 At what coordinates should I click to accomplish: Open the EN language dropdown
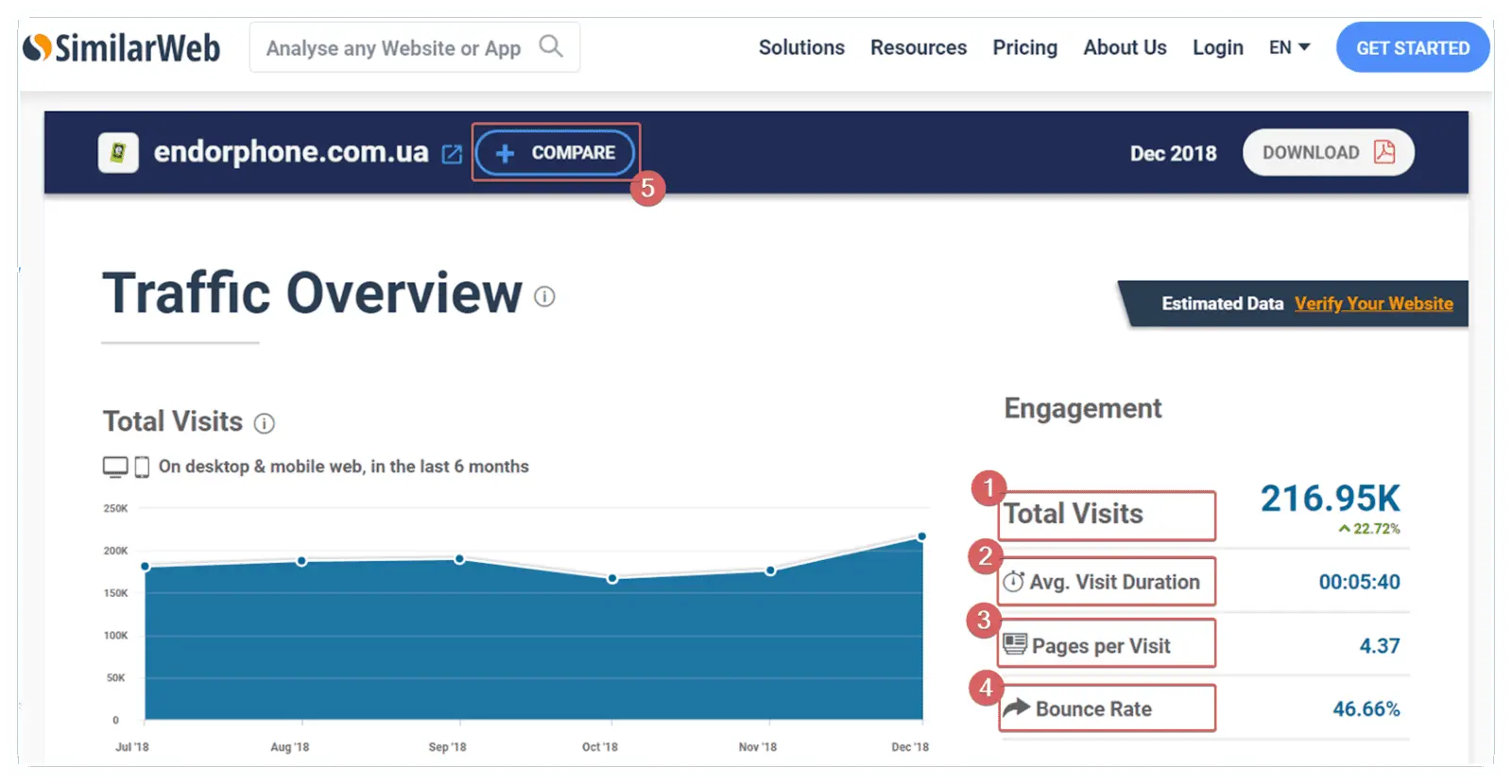1289,47
